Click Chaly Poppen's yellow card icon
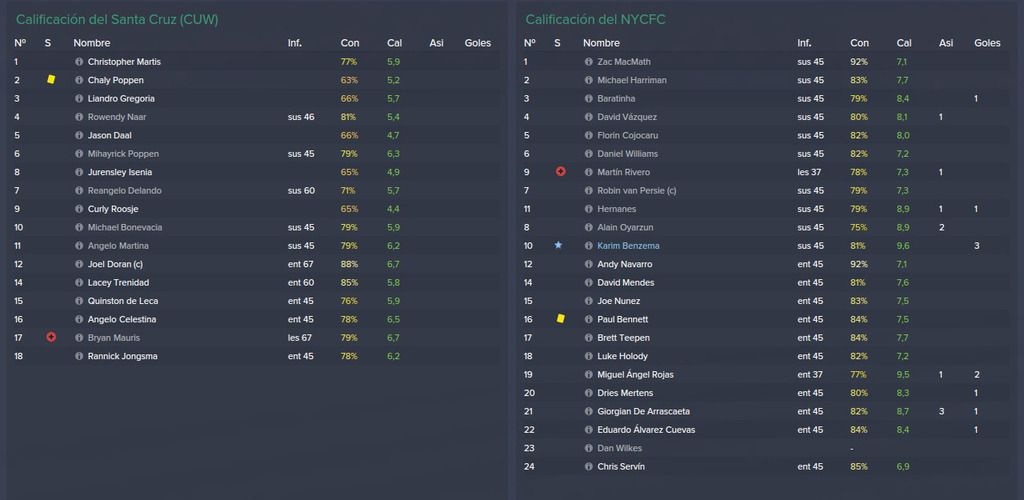 (x=51, y=80)
